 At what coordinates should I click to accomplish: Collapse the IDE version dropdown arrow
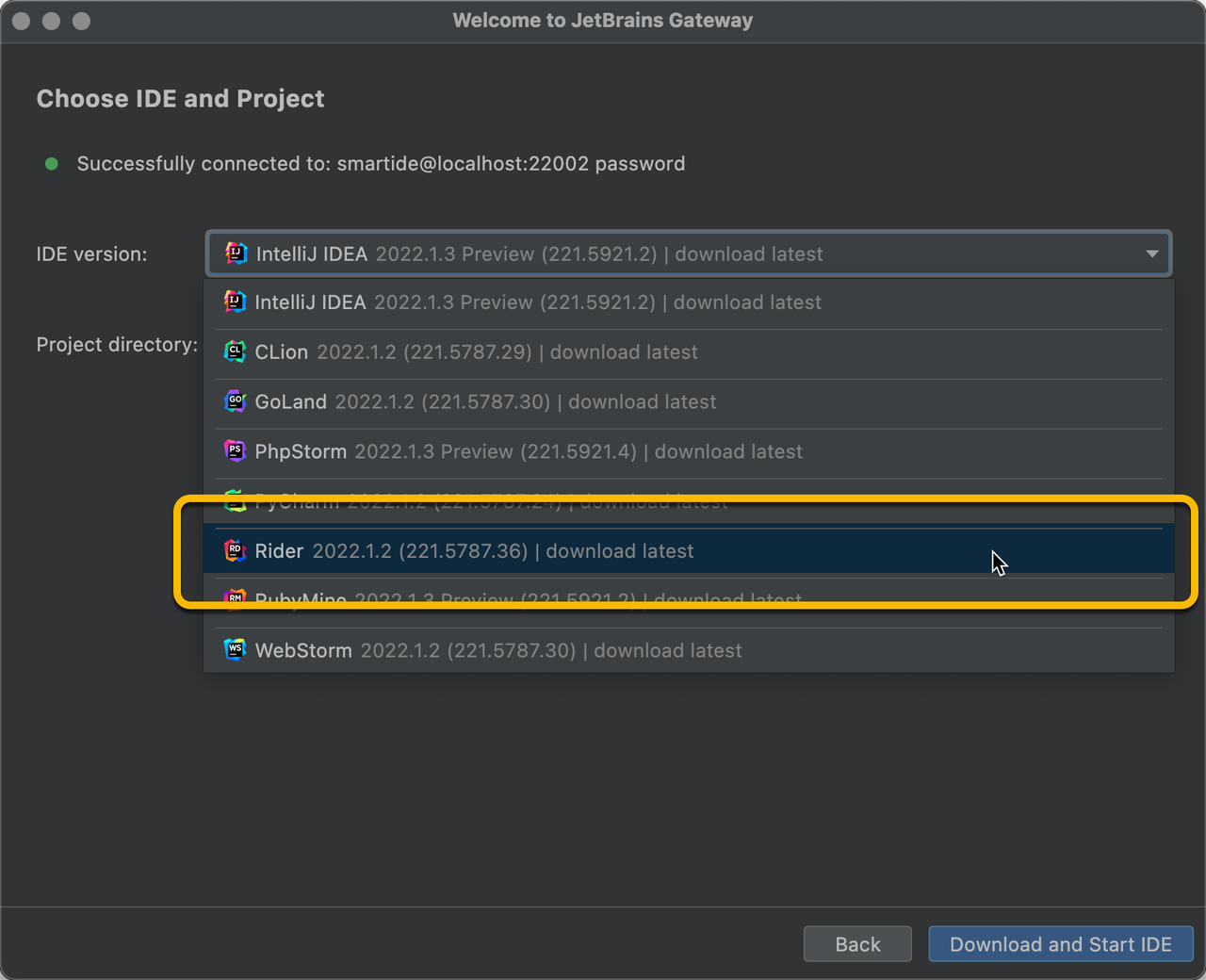(1151, 253)
